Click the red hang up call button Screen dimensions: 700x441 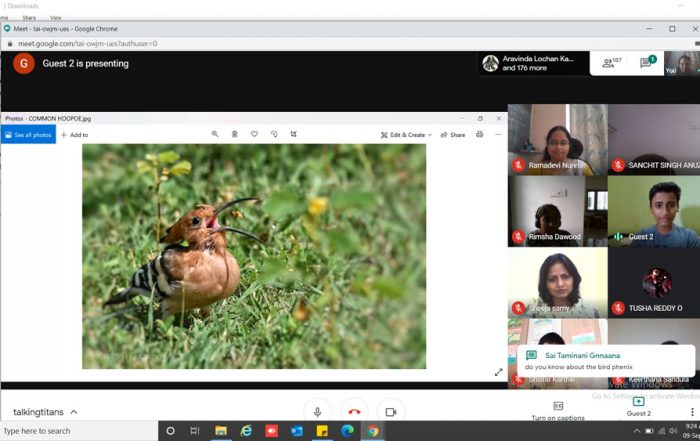tap(353, 411)
